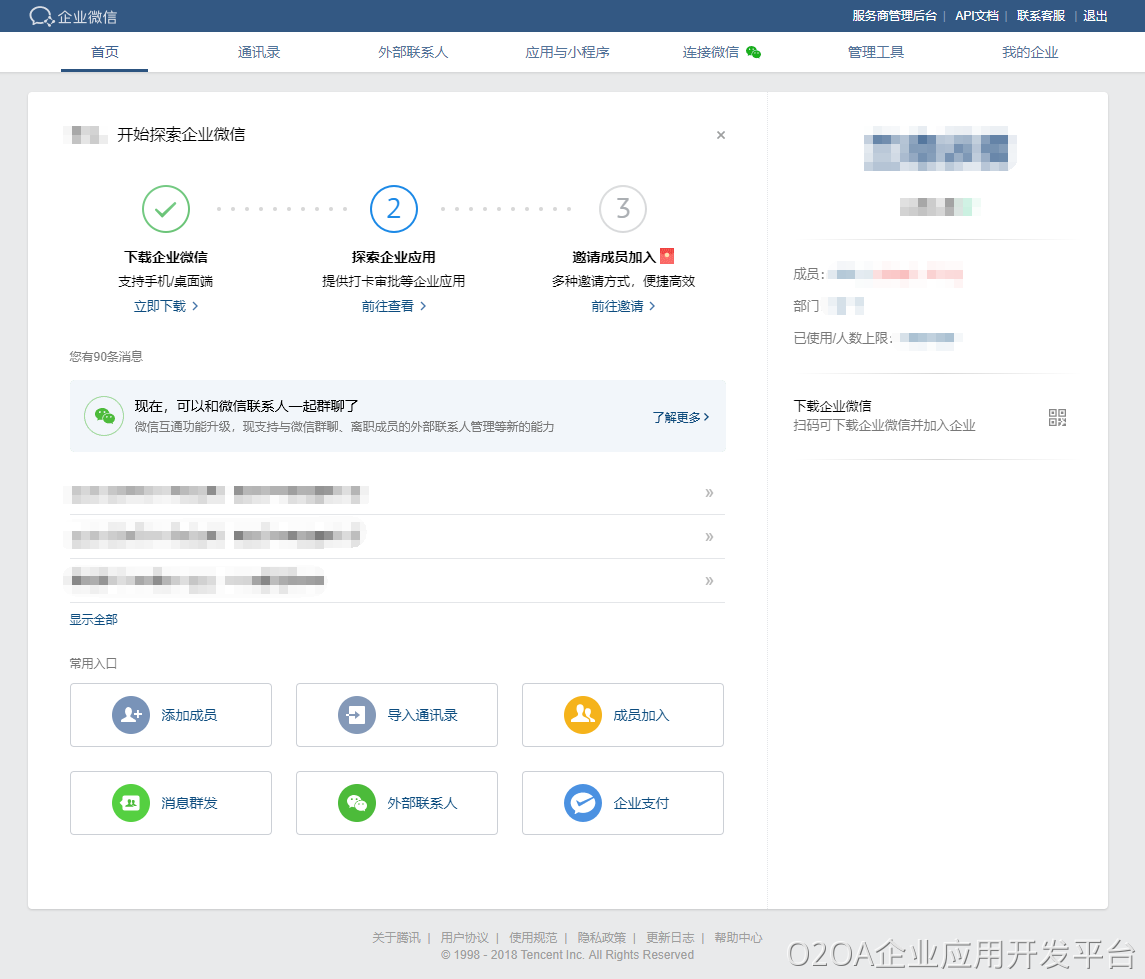Image resolution: width=1145 pixels, height=979 pixels.
Task: Expand the first message with double arrow
Action: point(709,493)
